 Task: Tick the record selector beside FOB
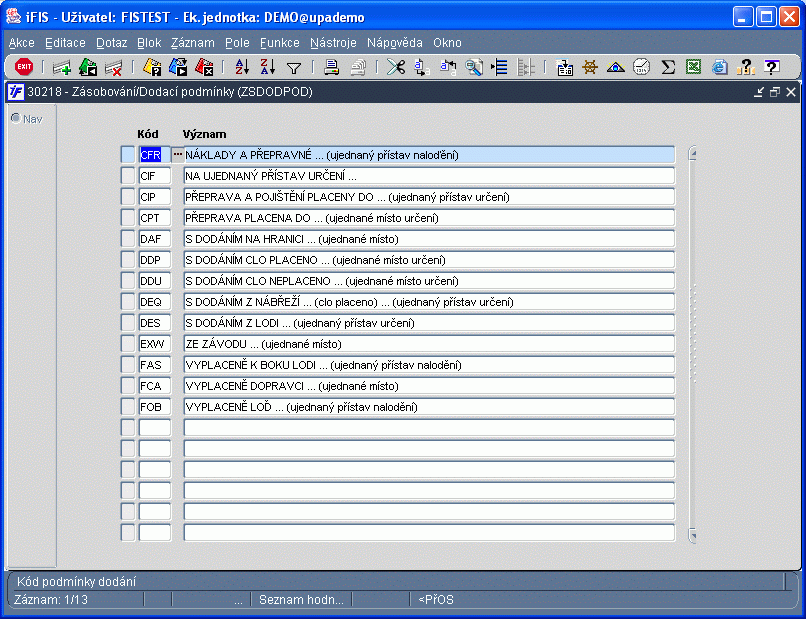[x=127, y=407]
